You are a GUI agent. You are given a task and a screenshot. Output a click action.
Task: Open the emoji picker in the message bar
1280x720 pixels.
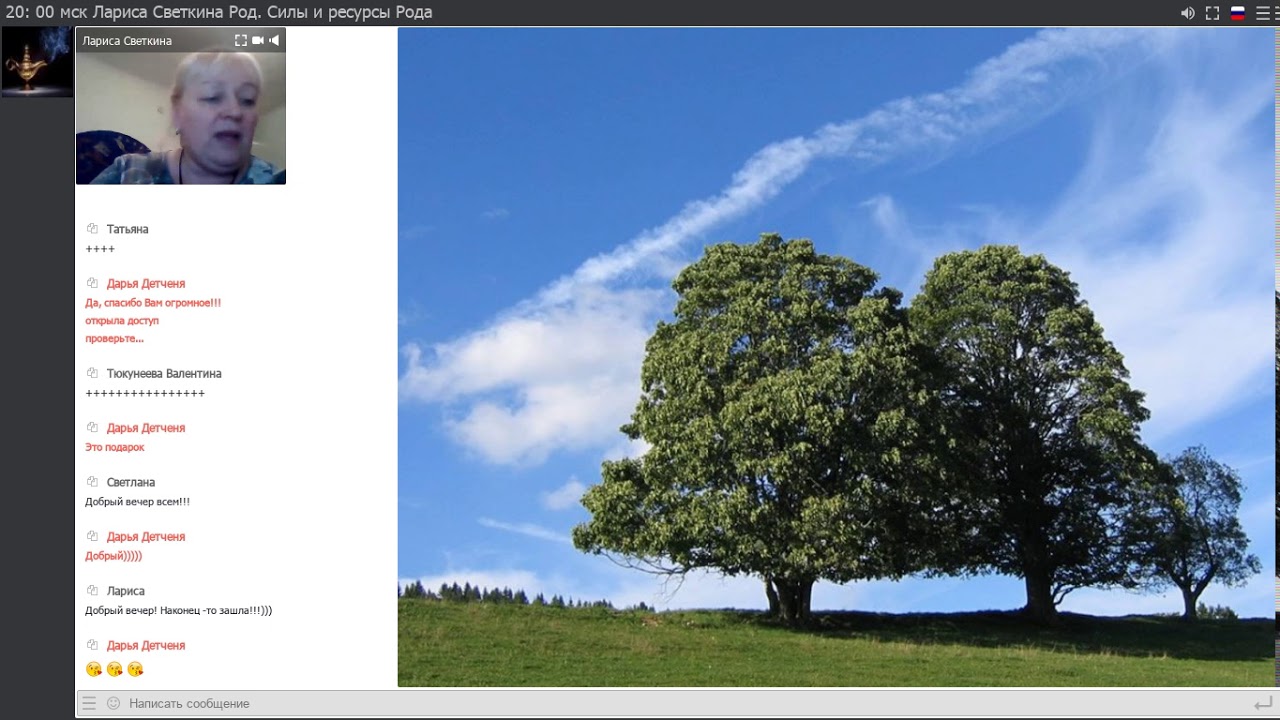click(x=113, y=703)
